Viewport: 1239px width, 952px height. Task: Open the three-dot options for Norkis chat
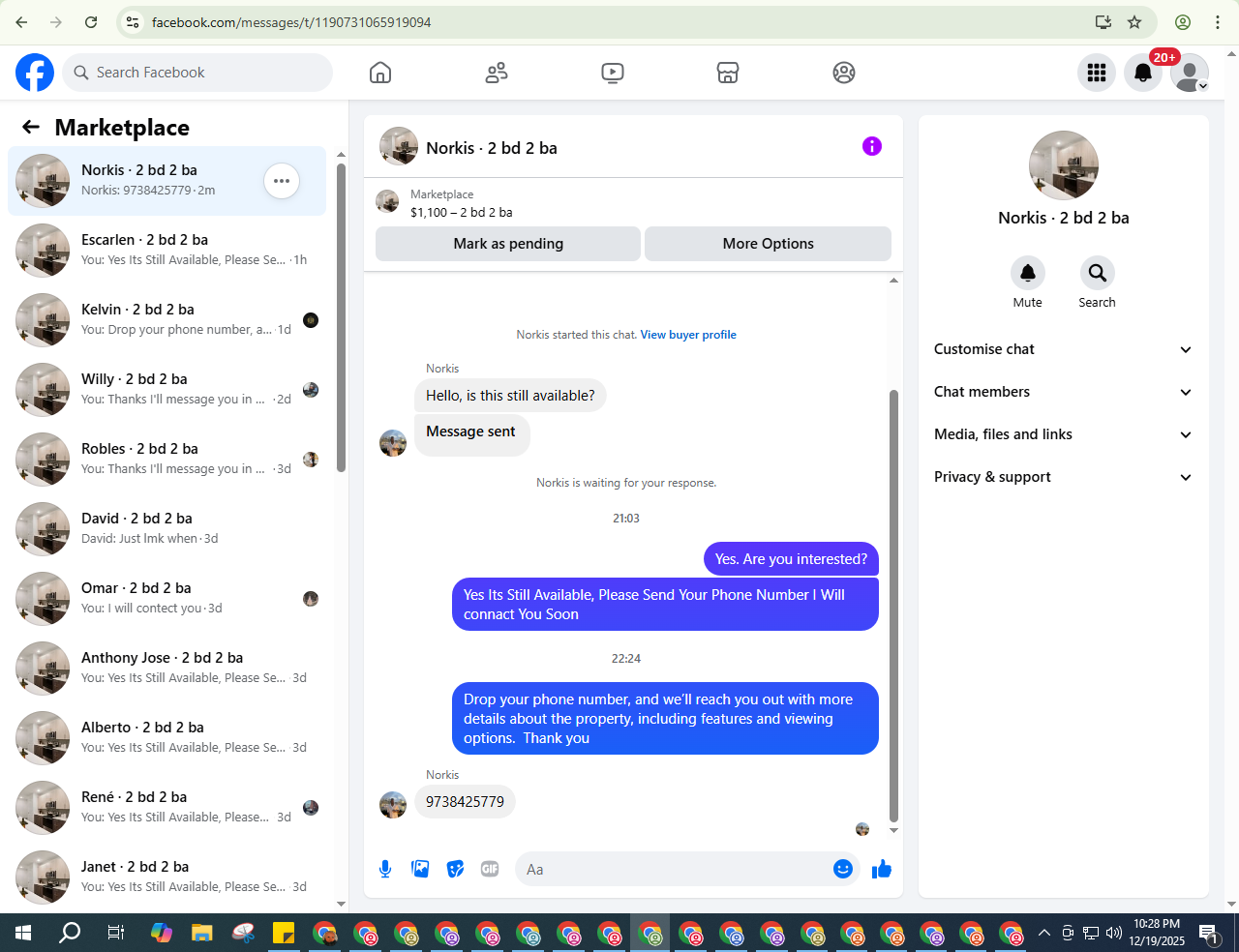282,181
